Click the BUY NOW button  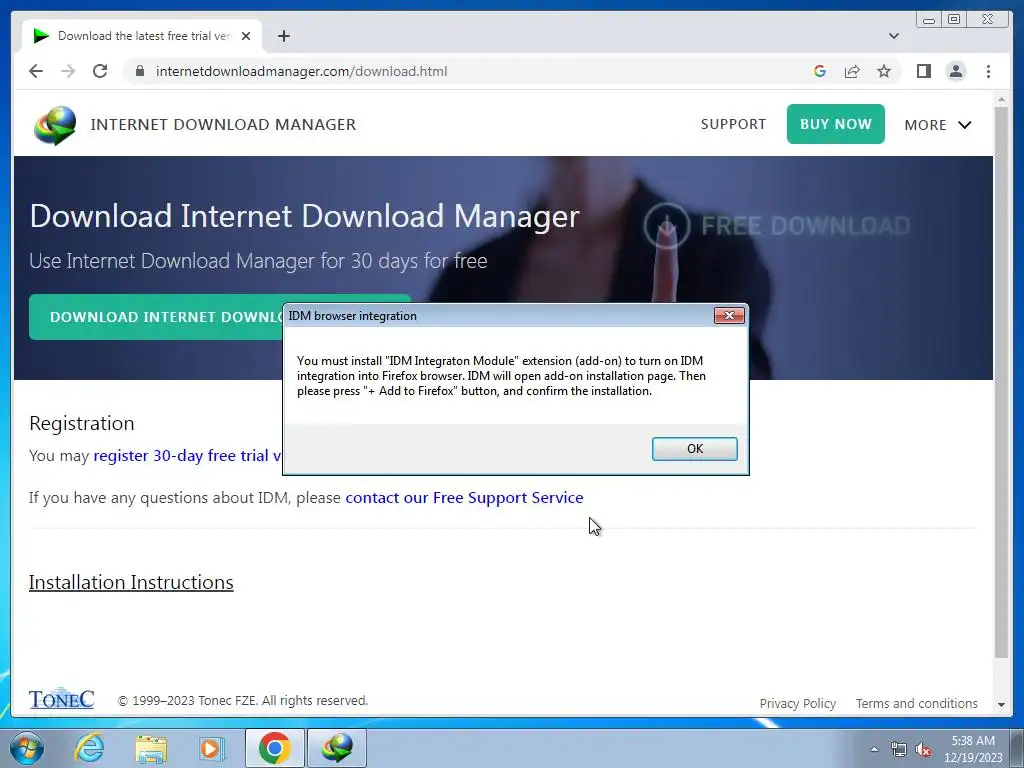point(835,124)
